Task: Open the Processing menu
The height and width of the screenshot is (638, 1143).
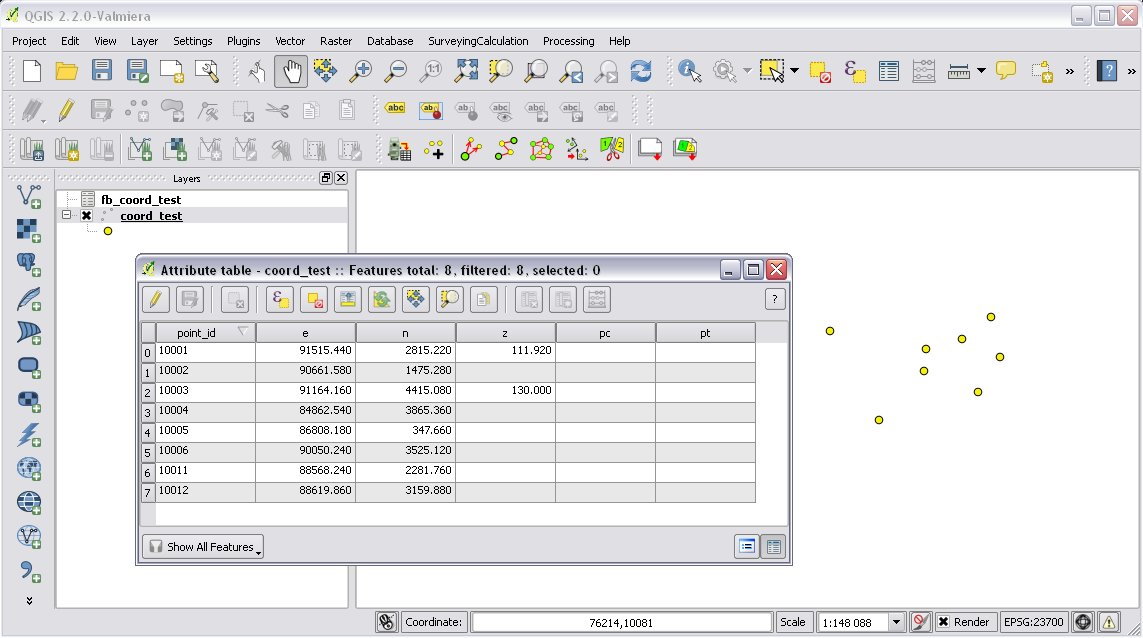Action: tap(568, 41)
